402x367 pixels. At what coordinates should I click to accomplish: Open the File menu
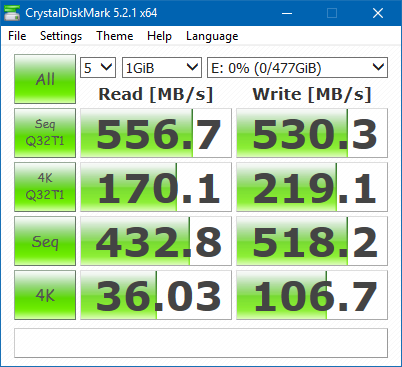17,36
